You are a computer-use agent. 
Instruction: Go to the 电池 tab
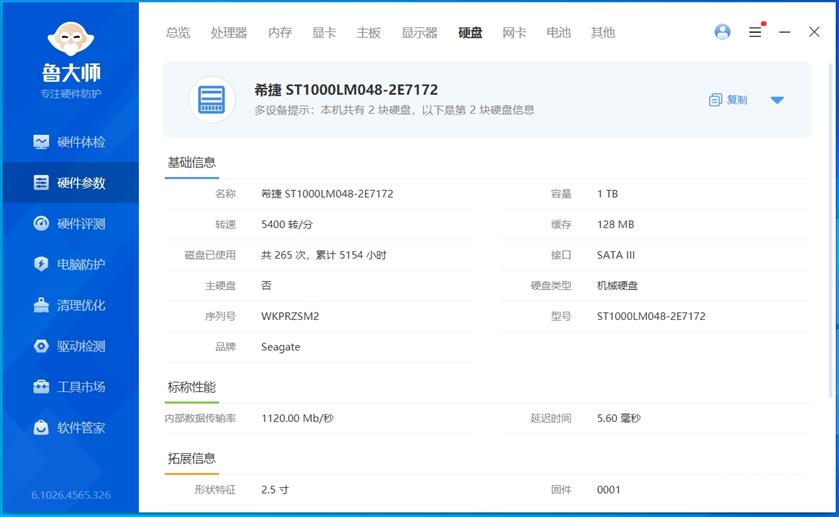(x=558, y=33)
